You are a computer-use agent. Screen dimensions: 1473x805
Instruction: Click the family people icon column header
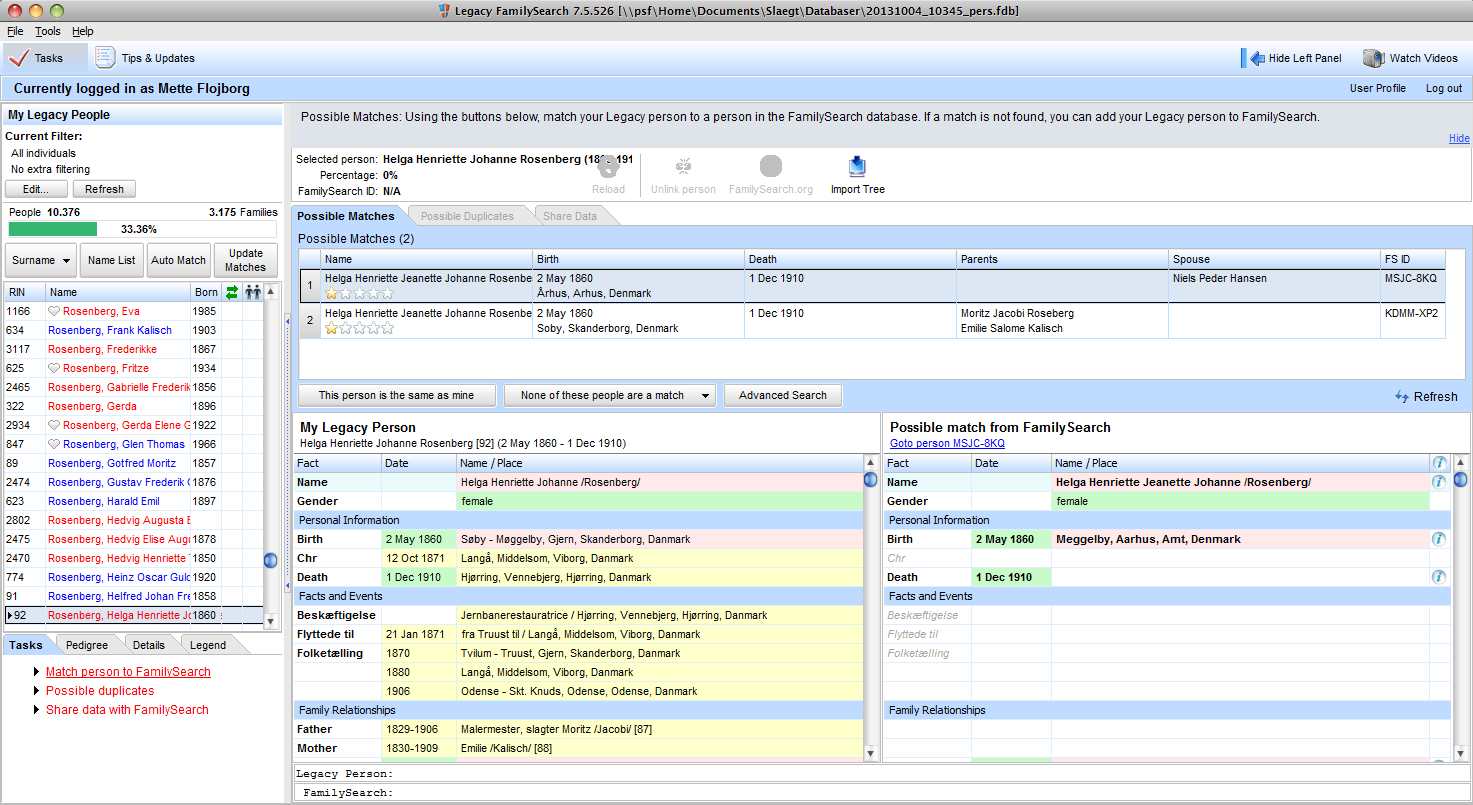tap(253, 292)
